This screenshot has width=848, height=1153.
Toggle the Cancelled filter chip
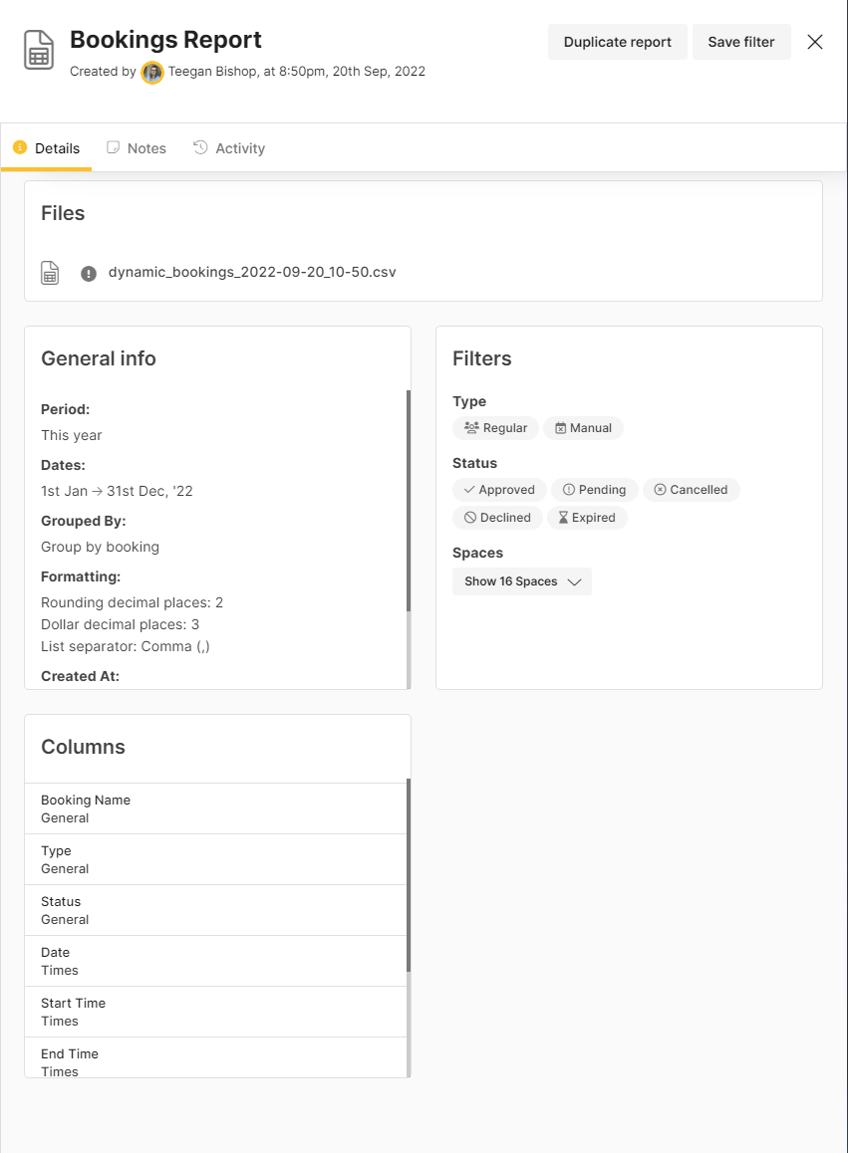[x=691, y=489]
